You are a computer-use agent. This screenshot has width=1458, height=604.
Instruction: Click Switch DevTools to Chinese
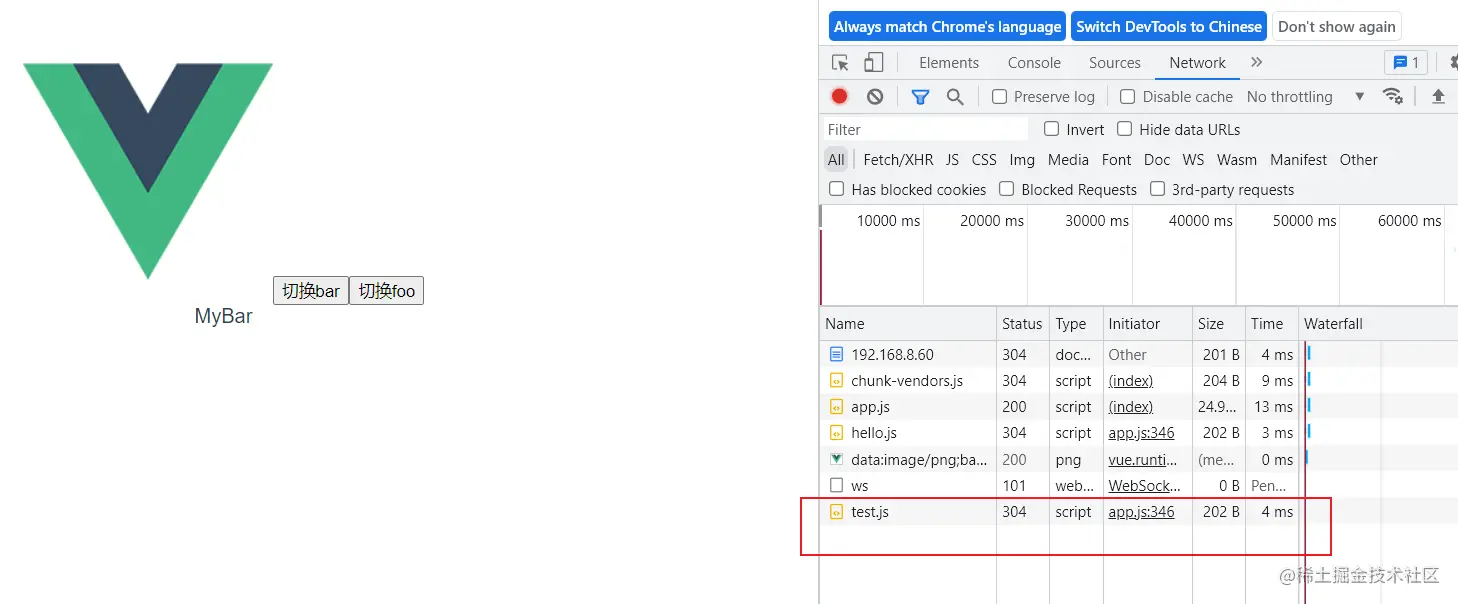click(1169, 27)
